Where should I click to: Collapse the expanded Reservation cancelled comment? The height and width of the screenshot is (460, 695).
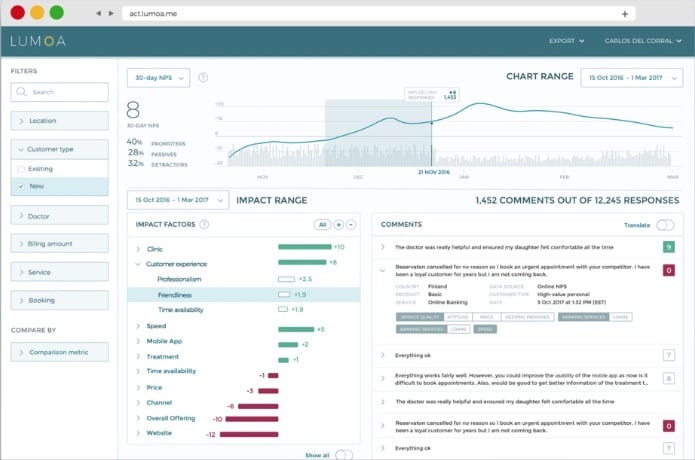coord(382,270)
